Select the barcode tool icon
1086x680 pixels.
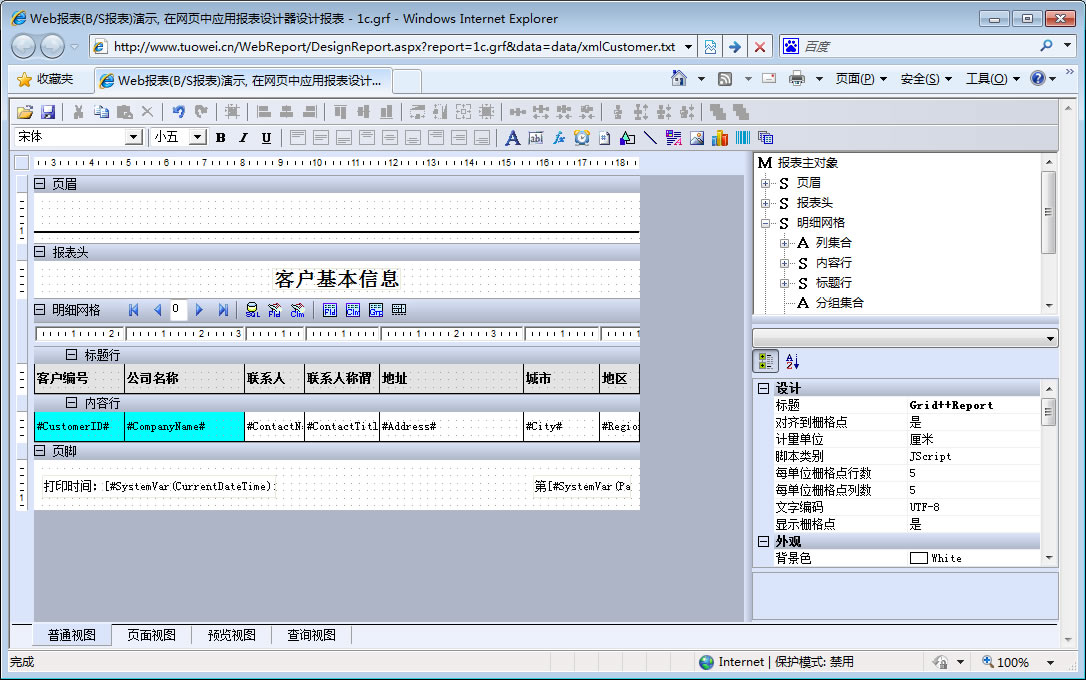click(x=743, y=138)
